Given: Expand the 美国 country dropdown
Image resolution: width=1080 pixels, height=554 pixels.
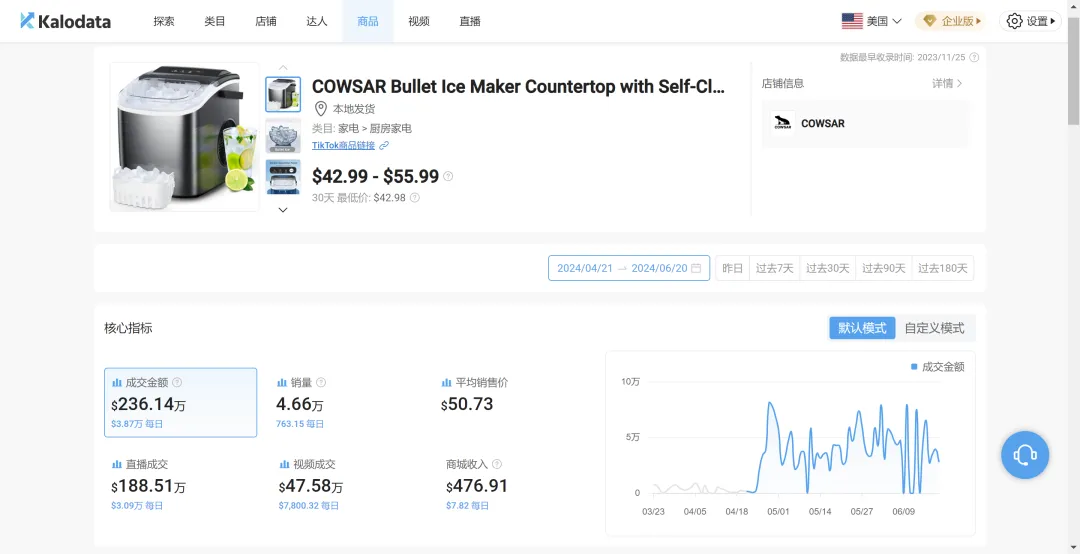Looking at the screenshot, I should pyautogui.click(x=872, y=21).
